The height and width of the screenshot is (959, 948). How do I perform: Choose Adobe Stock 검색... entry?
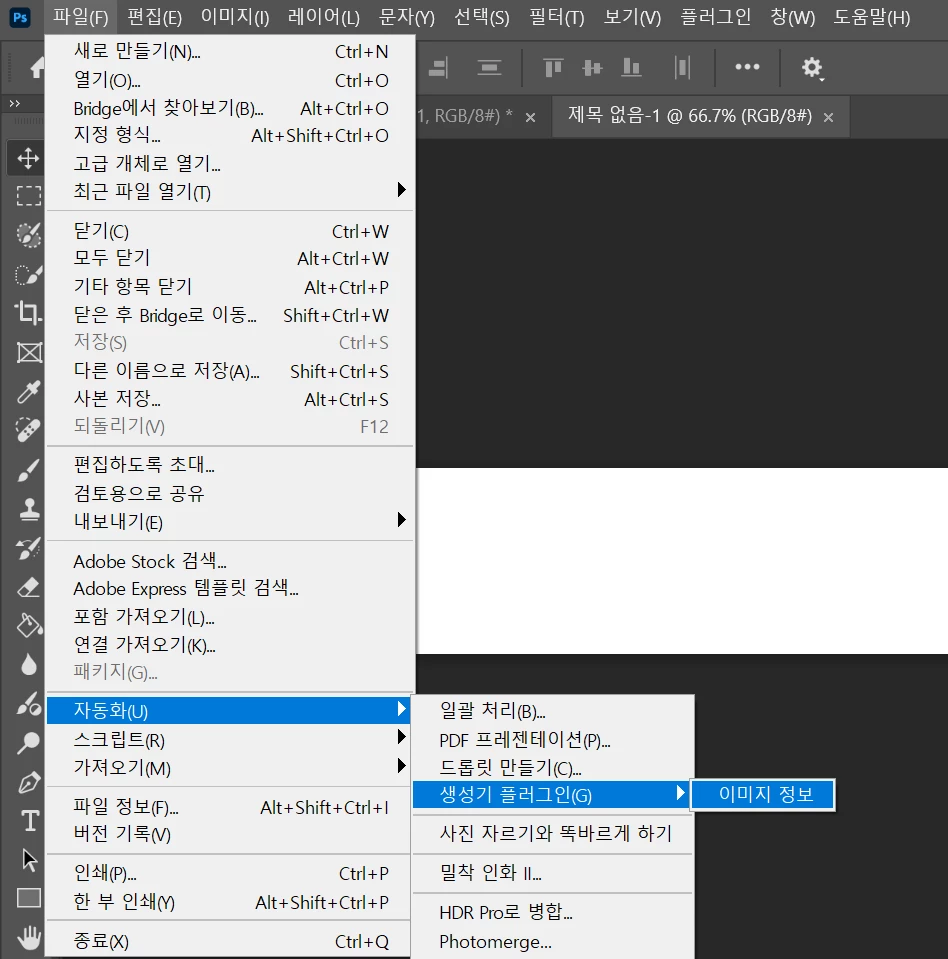click(229, 561)
